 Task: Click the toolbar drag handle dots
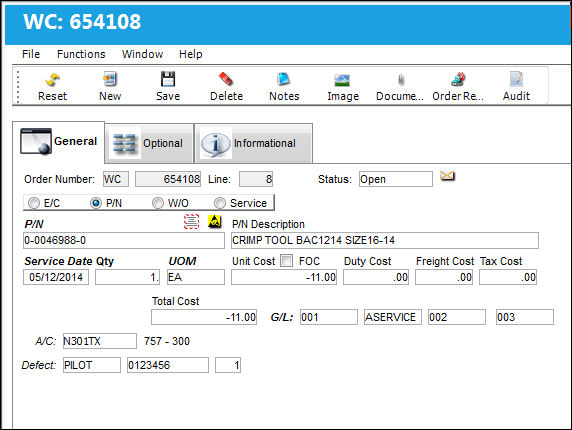pyautogui.click(x=18, y=86)
